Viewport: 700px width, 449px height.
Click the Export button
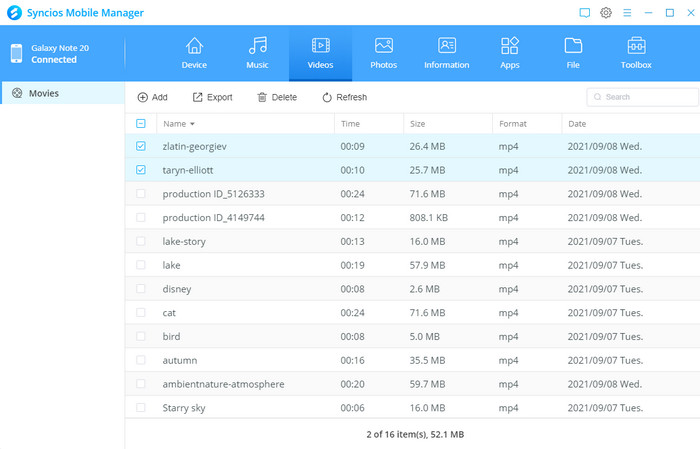pyautogui.click(x=212, y=97)
